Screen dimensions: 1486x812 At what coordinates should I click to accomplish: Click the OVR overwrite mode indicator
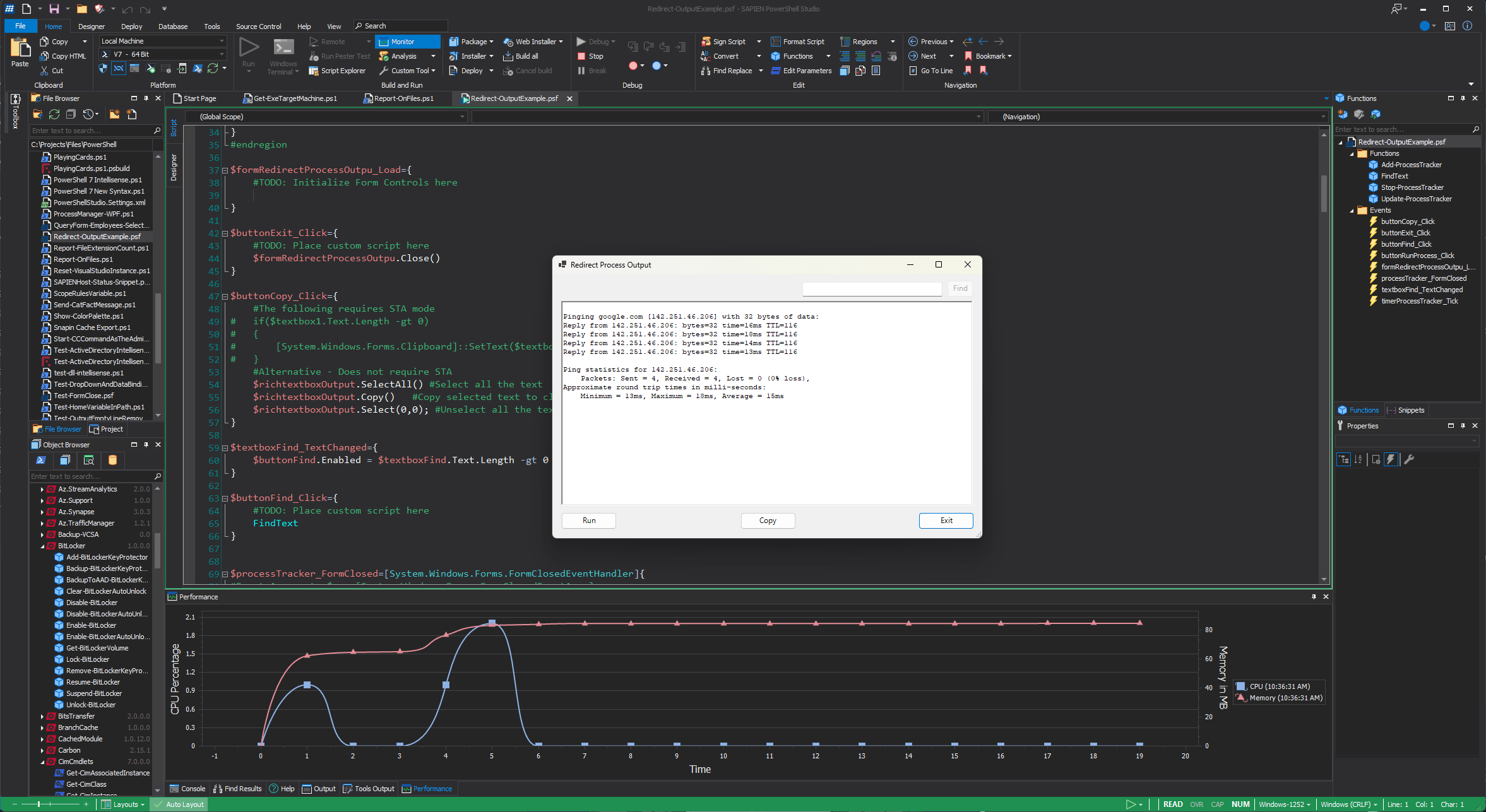[1196, 804]
